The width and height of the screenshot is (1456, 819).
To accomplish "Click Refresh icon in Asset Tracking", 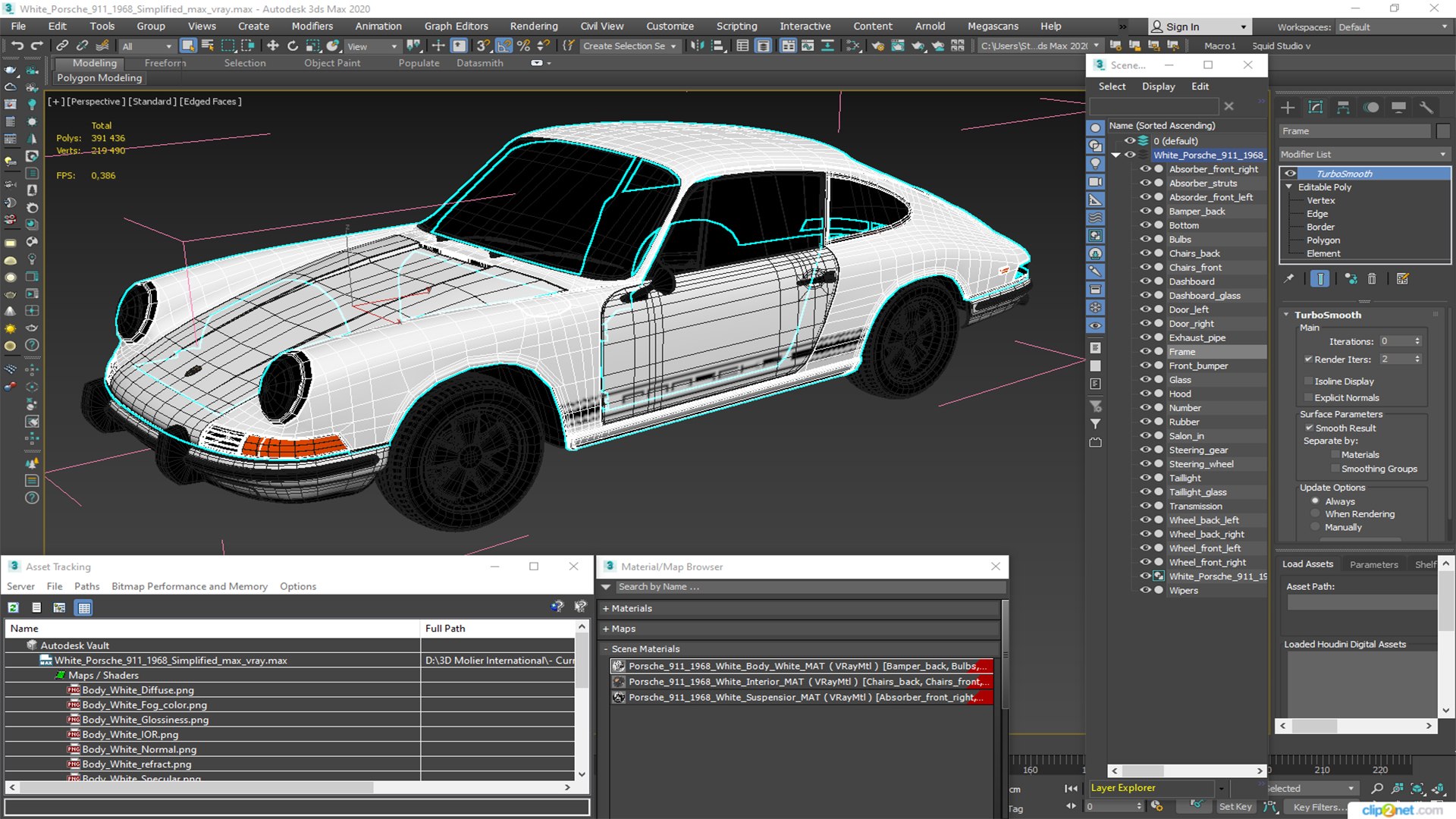I will (x=14, y=607).
